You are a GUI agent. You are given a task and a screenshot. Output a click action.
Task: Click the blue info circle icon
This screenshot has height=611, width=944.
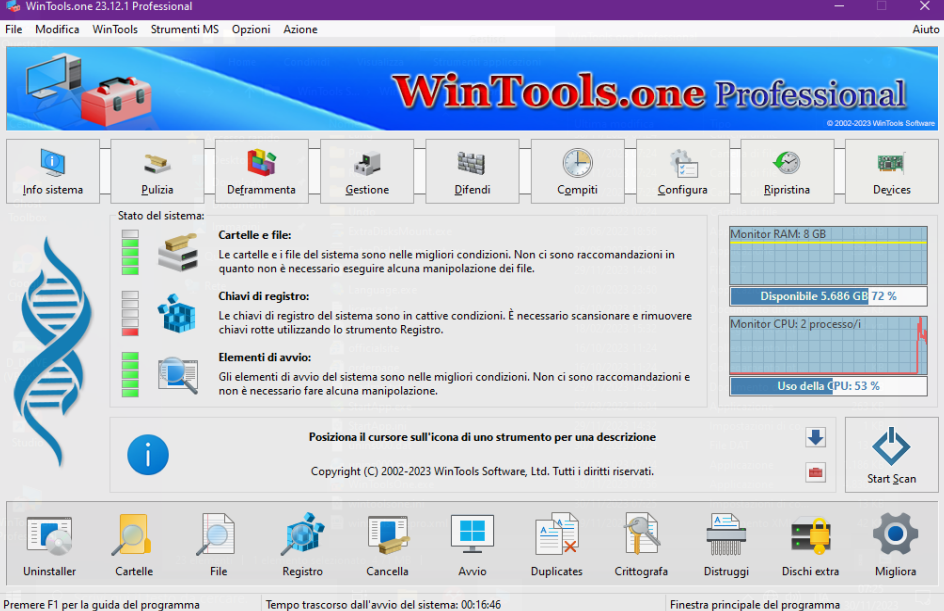tap(148, 454)
